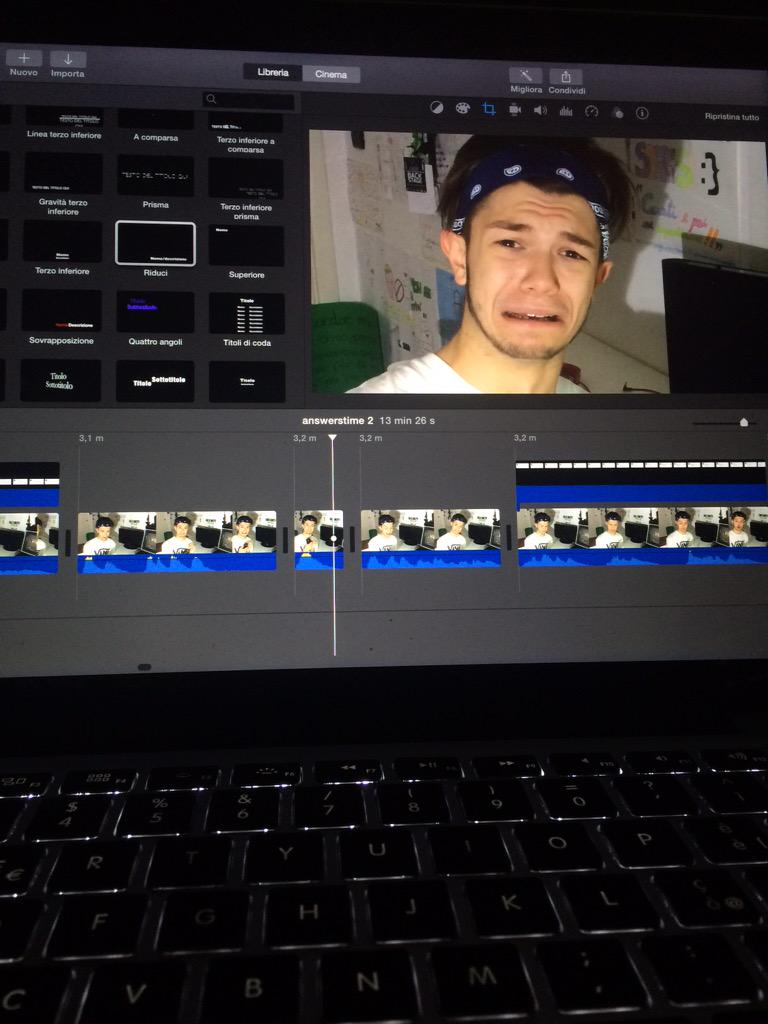Select the Terzo inferiore a comparsa title
This screenshot has height=1024, width=768.
(x=246, y=122)
